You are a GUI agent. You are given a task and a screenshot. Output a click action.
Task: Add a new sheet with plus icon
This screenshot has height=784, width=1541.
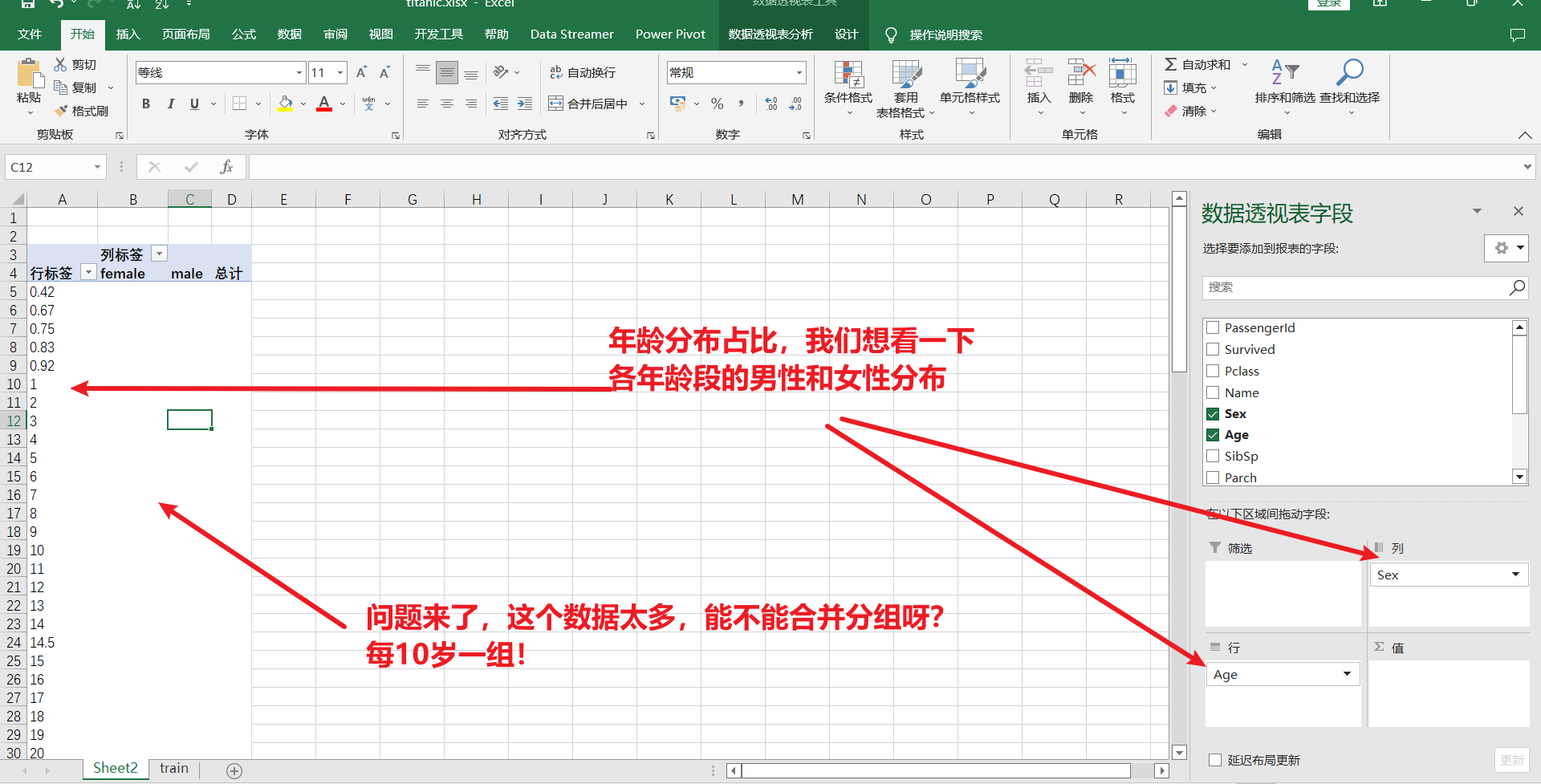(234, 771)
